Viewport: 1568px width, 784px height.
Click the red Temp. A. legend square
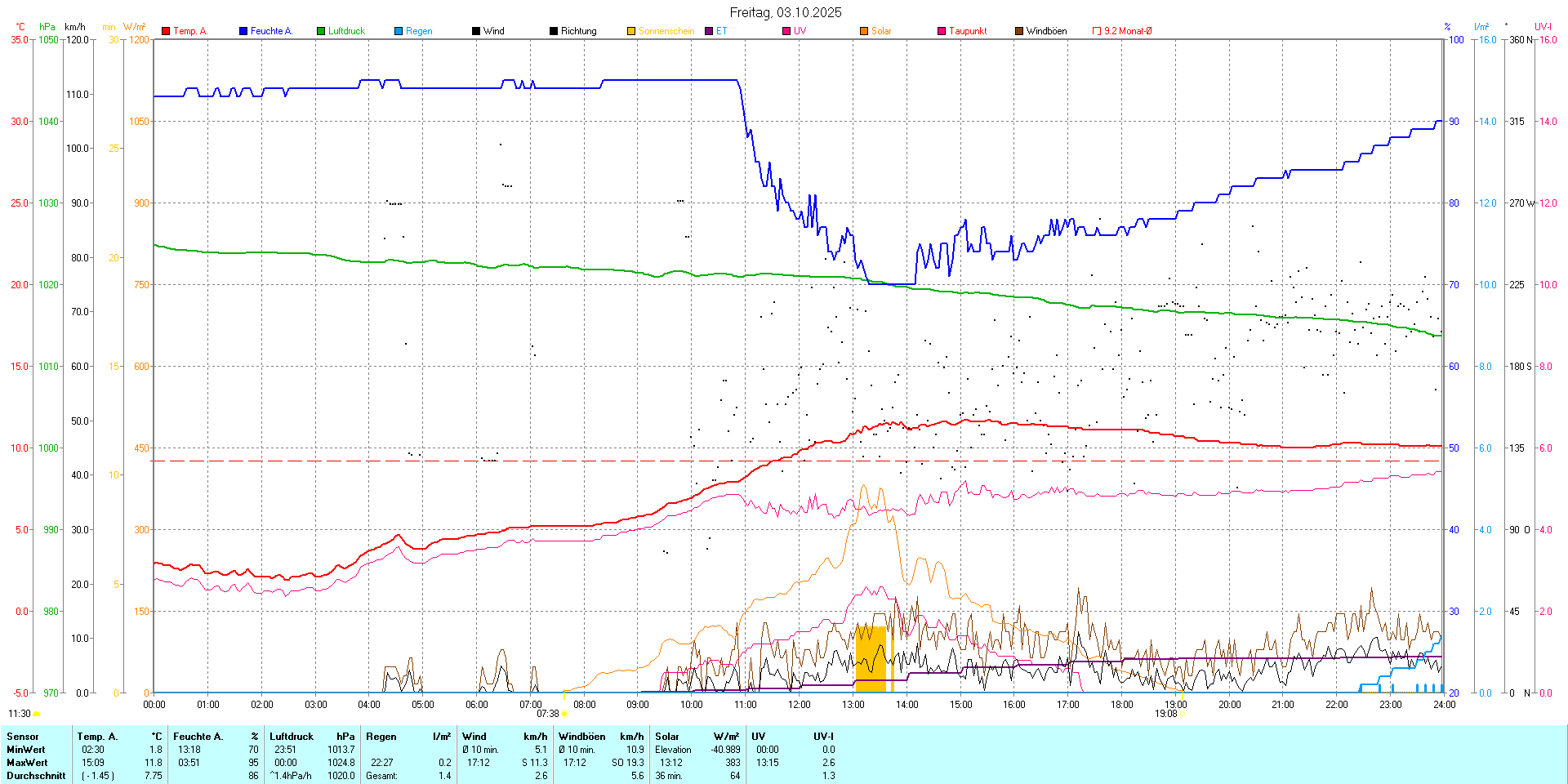pyautogui.click(x=166, y=31)
